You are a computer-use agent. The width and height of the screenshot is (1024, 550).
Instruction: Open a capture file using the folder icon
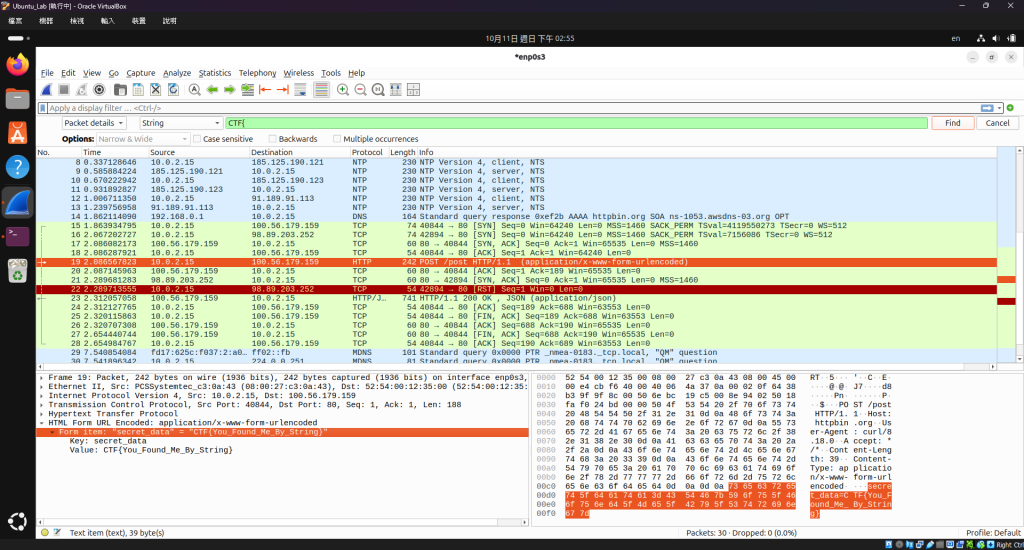coord(120,89)
